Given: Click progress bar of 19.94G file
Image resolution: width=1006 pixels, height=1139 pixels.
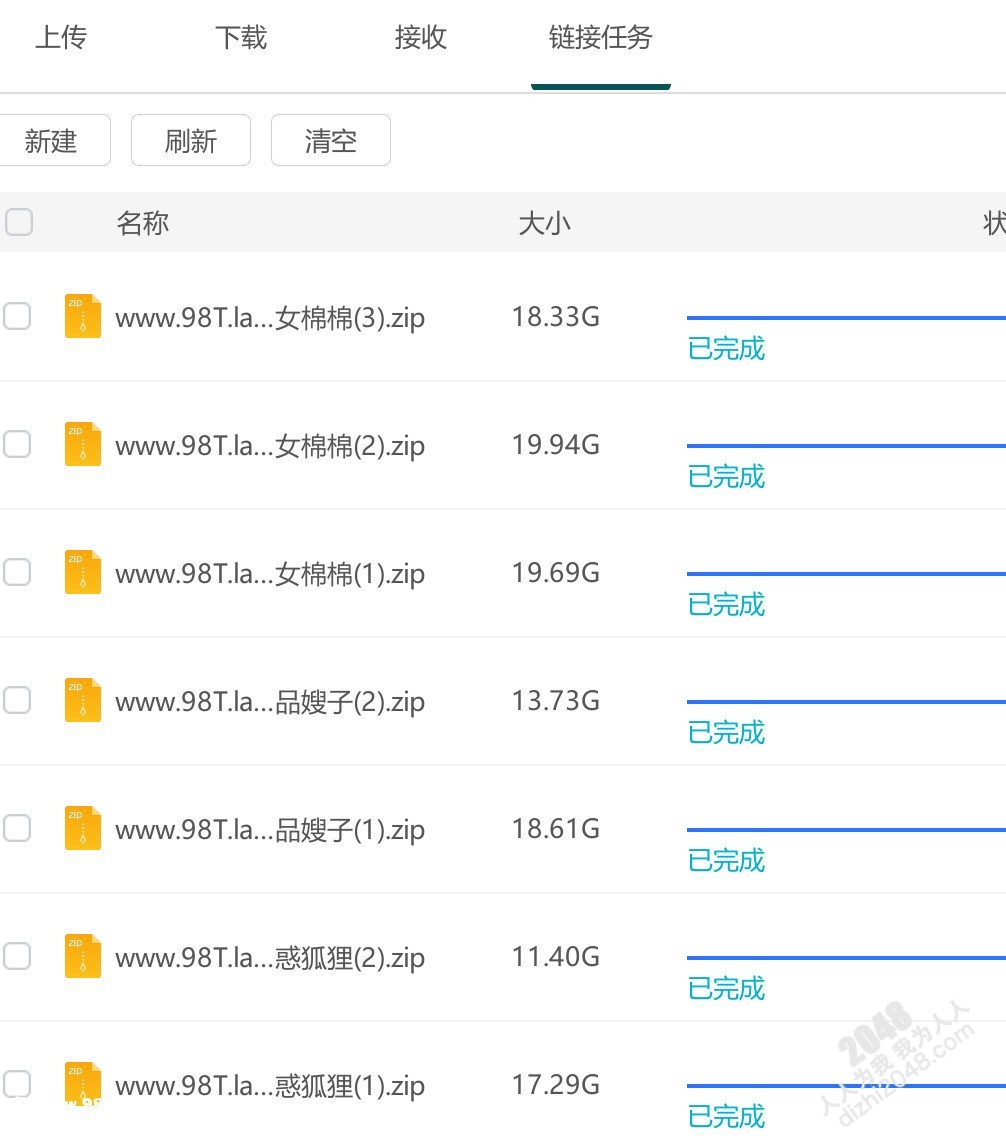Looking at the screenshot, I should point(845,446).
